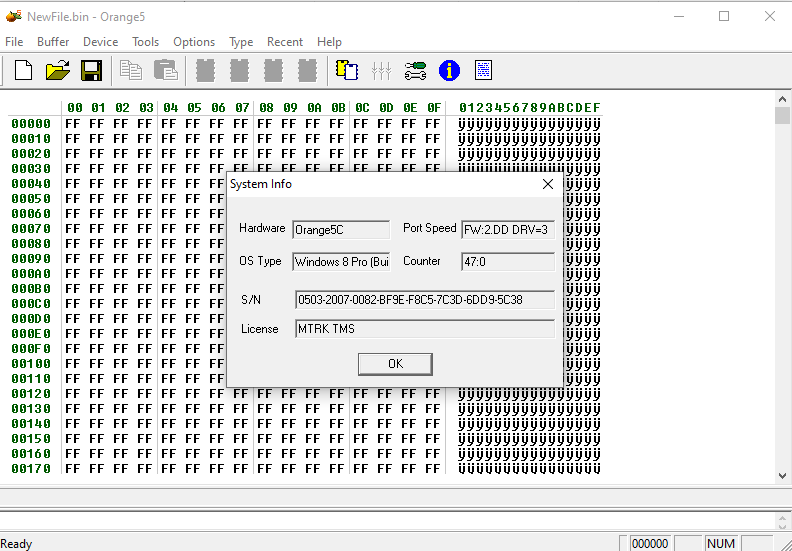Open the sliders settings icon

[381, 70]
